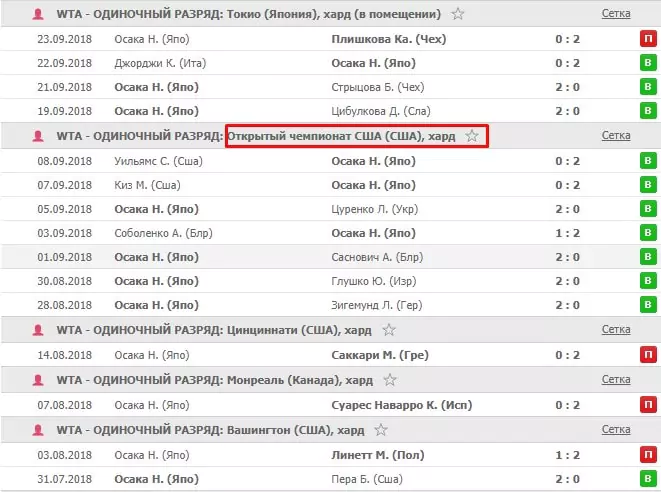The image size is (661, 492).
Task: Open the Сетка draw link for the US Open
Action: [x=616, y=135]
